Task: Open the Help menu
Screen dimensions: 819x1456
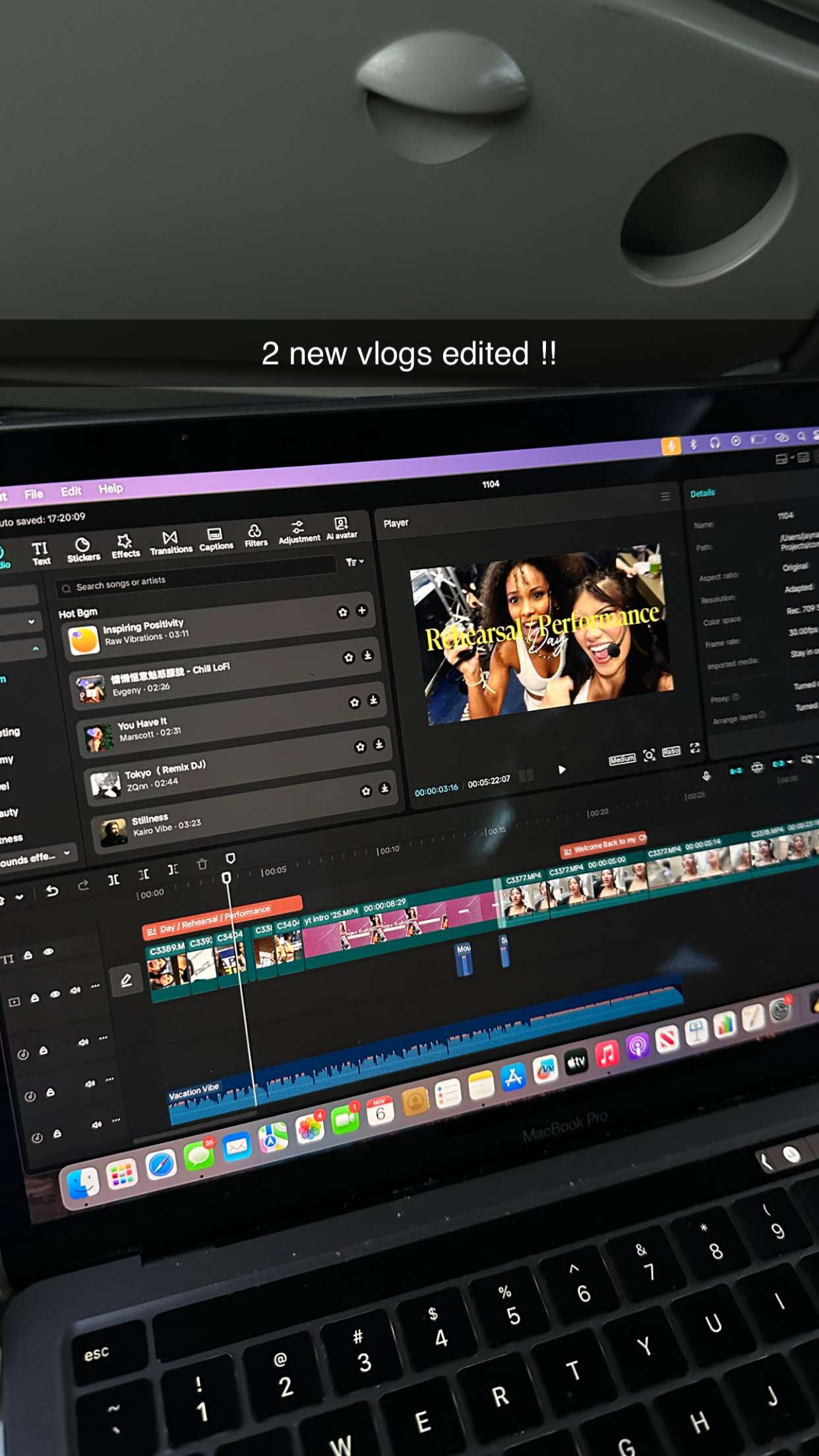Action: pos(111,489)
